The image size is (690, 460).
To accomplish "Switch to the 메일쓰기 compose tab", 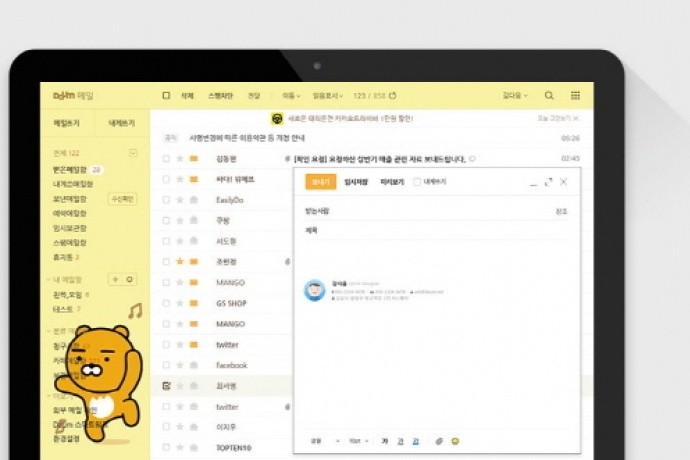I will point(66,123).
